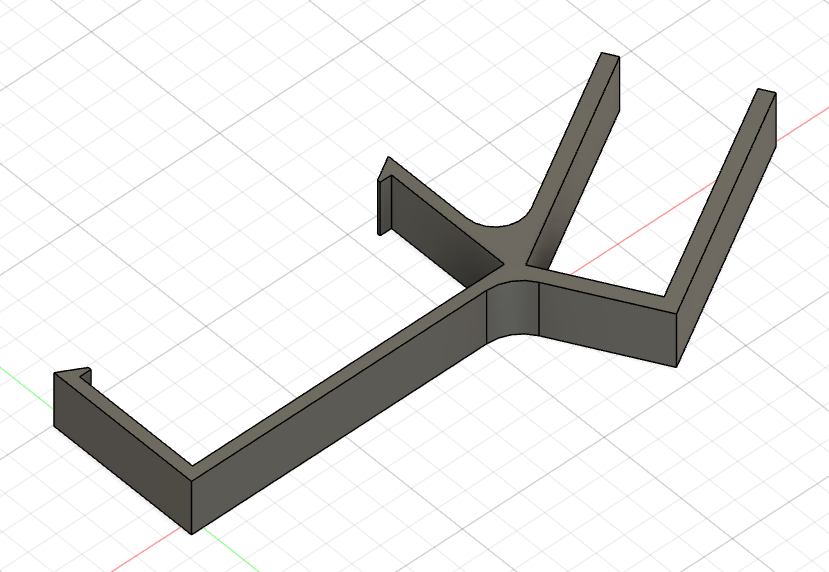Pick the outer side face of the bottom-left arm

click(120, 438)
